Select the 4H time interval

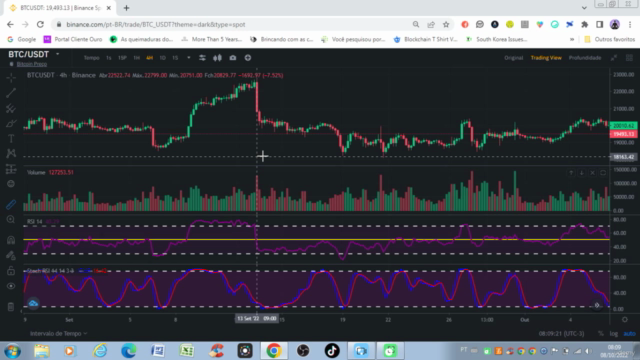[x=149, y=58]
